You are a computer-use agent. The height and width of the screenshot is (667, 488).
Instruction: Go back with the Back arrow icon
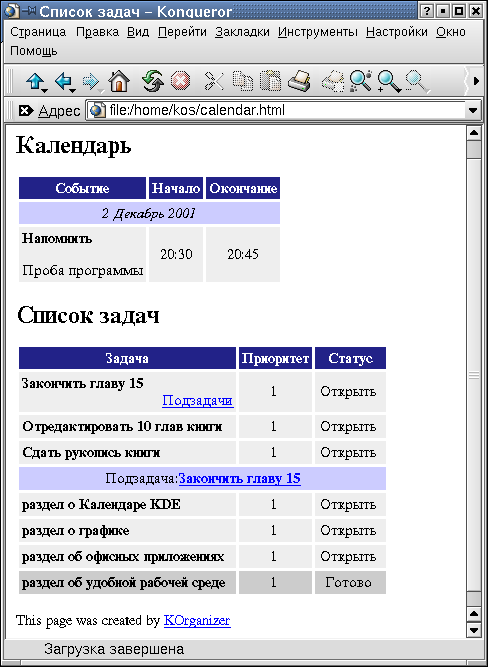tap(63, 80)
